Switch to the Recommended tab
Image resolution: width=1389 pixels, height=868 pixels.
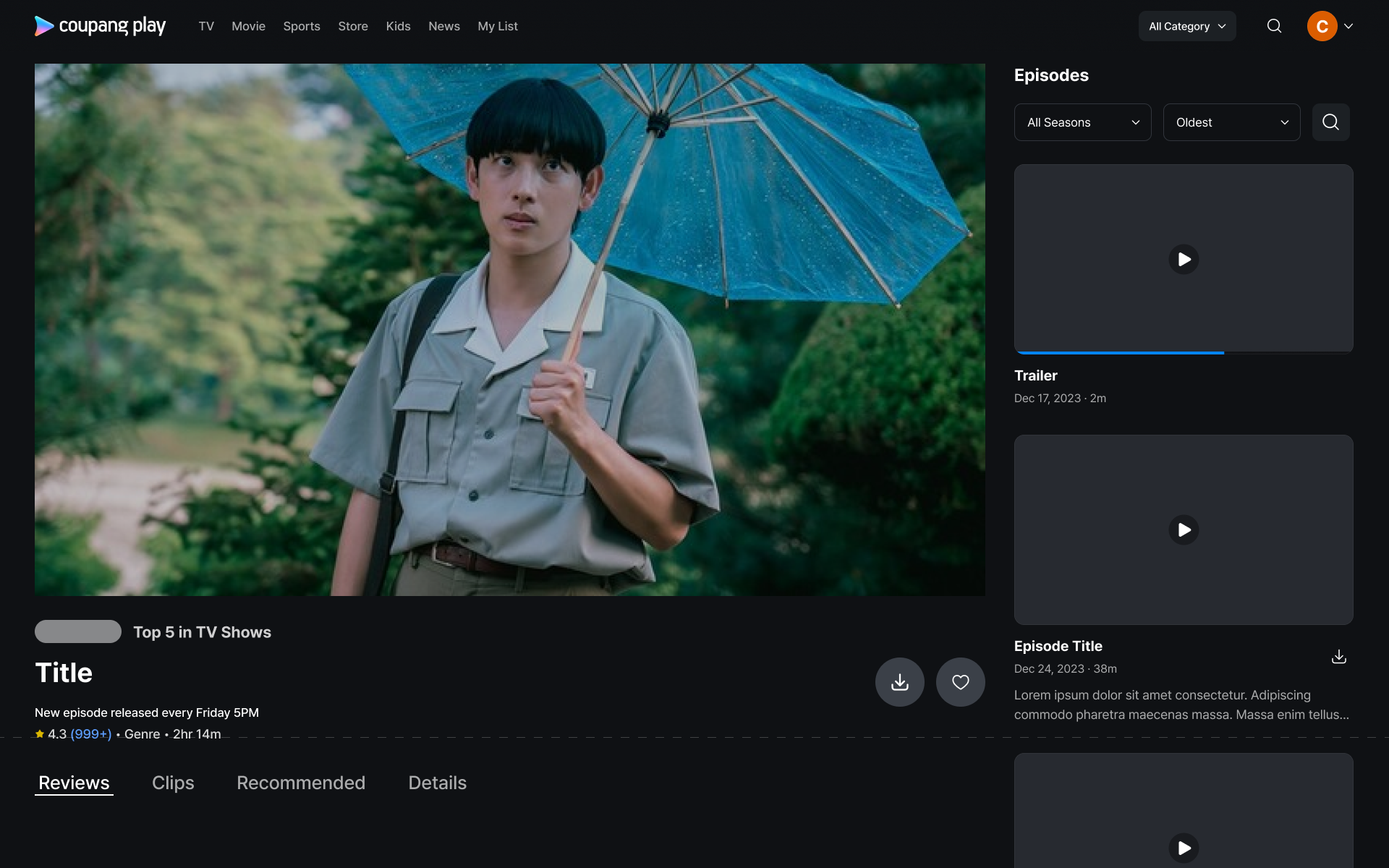pos(301,783)
